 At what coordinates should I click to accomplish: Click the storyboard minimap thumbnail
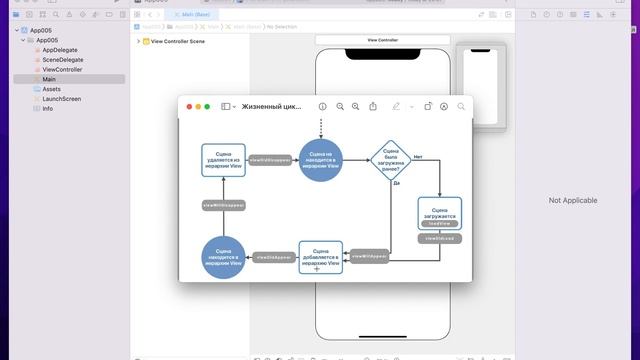point(481,87)
